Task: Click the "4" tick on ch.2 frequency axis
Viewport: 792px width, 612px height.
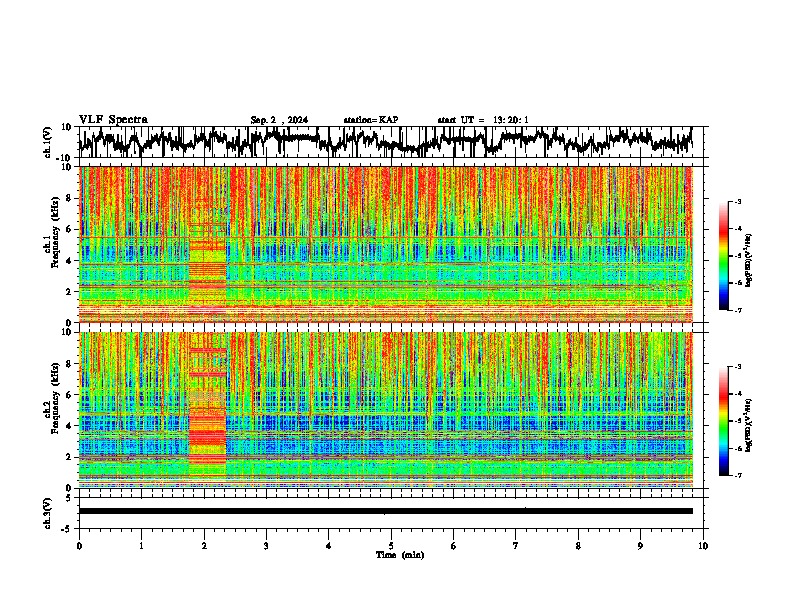Action: 71,426
